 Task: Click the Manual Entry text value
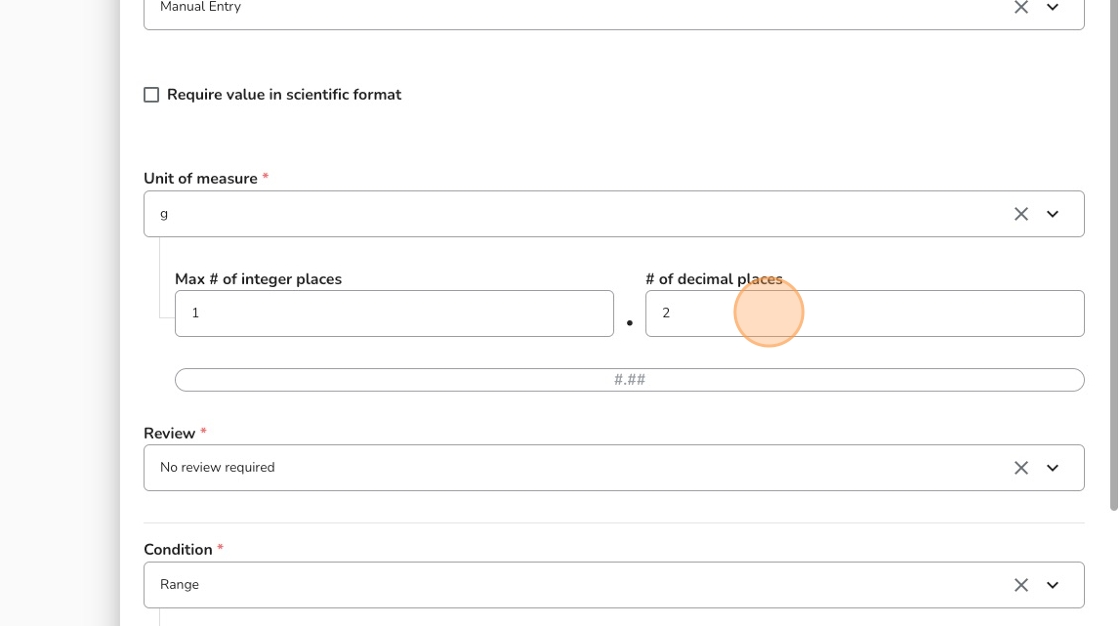tap(200, 7)
